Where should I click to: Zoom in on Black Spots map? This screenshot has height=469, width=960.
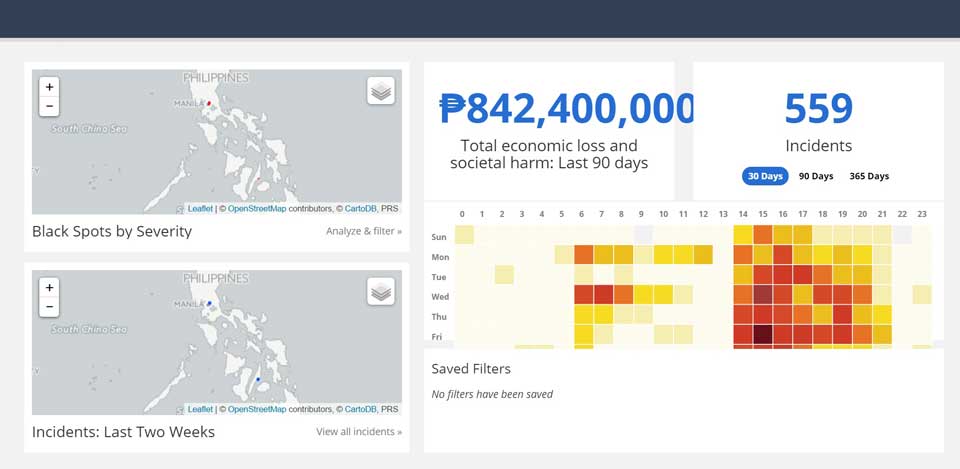(49, 87)
